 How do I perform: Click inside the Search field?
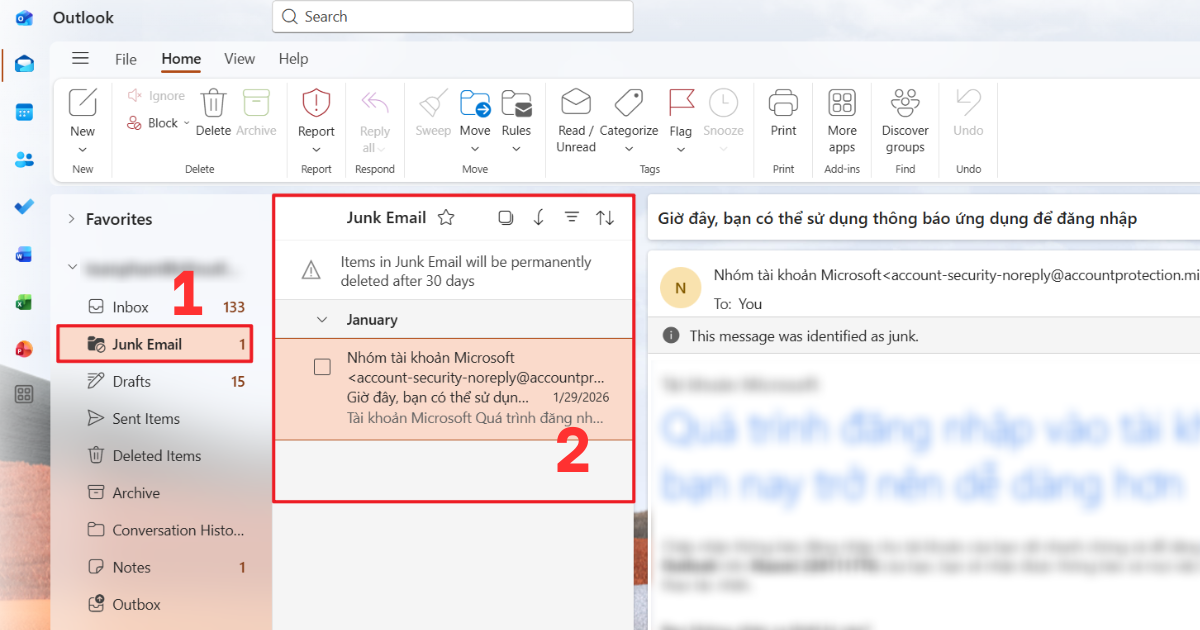[452, 17]
